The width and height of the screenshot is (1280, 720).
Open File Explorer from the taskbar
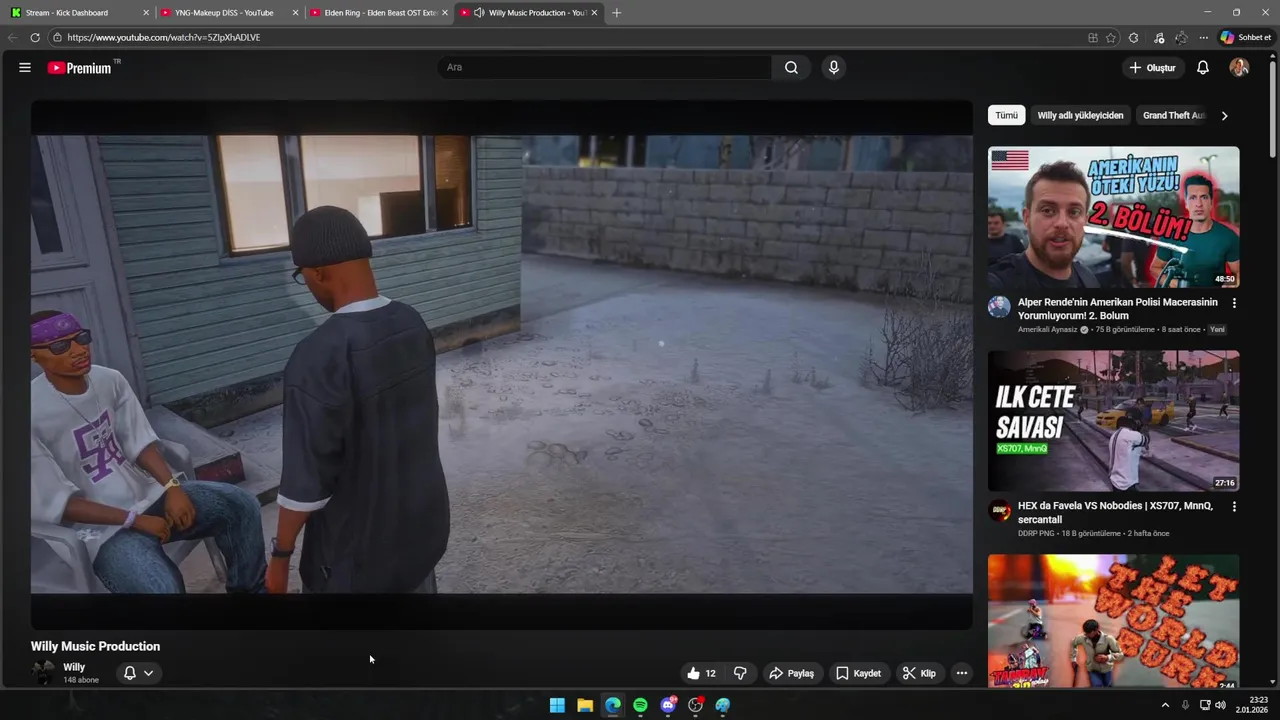(x=585, y=706)
